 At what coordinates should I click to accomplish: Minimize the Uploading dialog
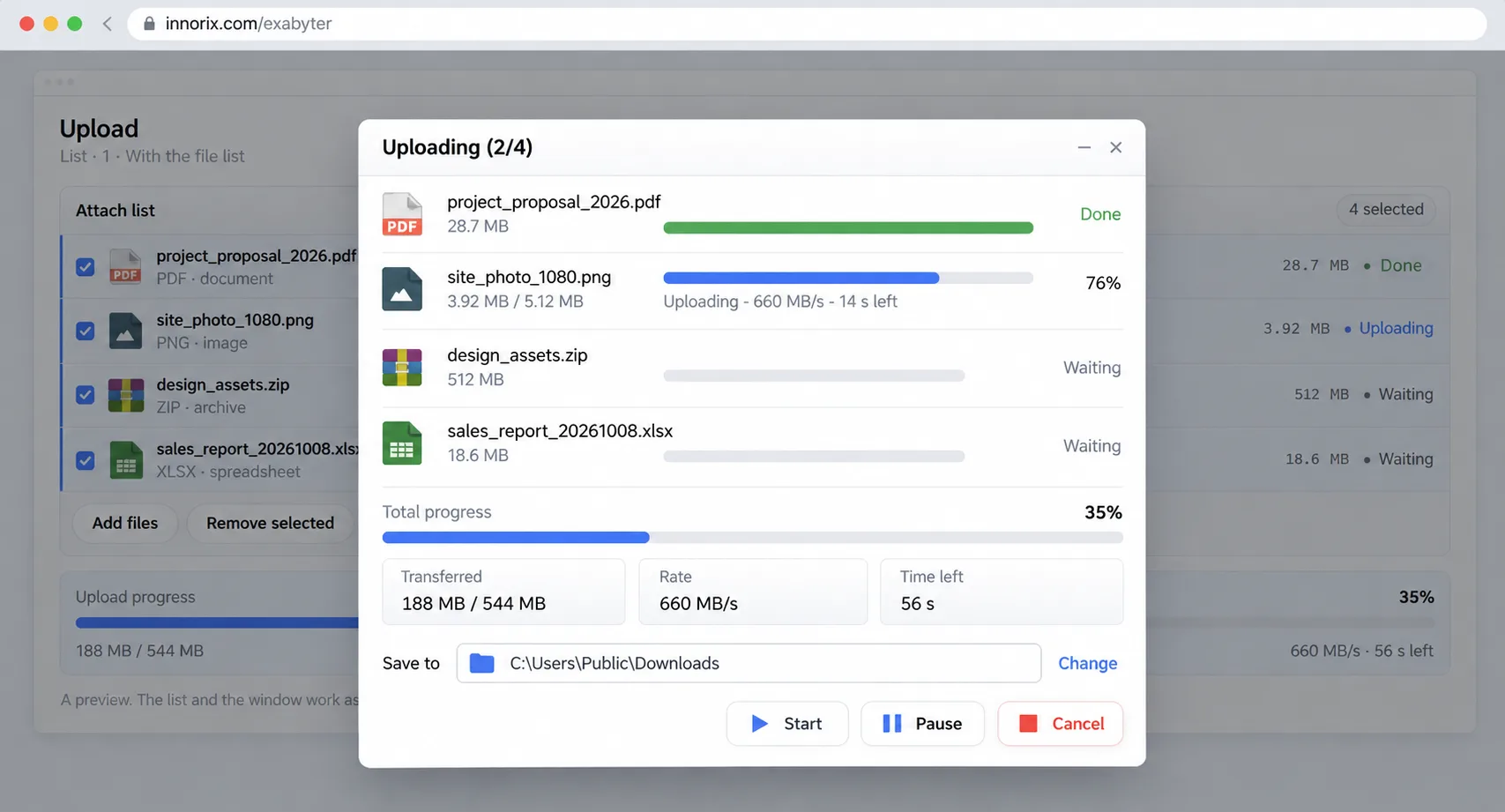(x=1084, y=147)
